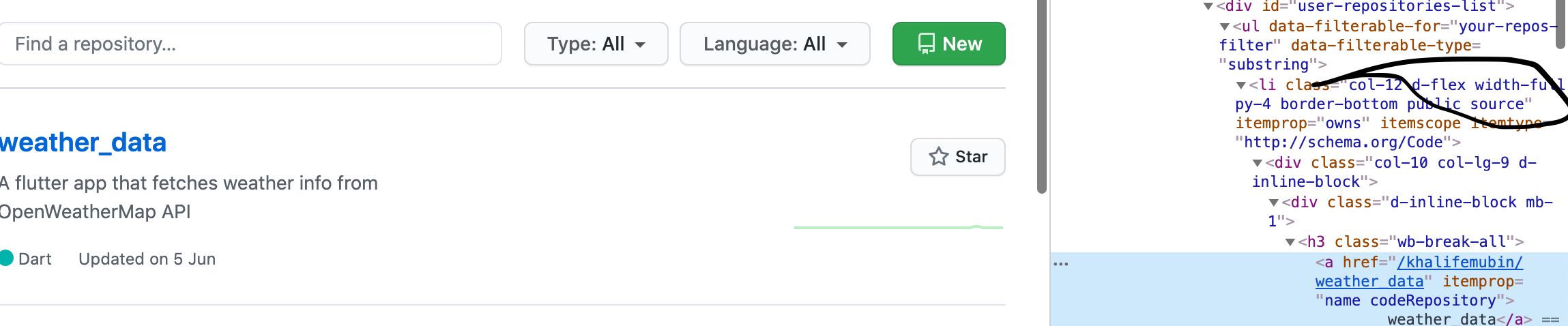Collapse the div d-inline-block mb-1 node
1568x326 pixels.
pos(1274,203)
